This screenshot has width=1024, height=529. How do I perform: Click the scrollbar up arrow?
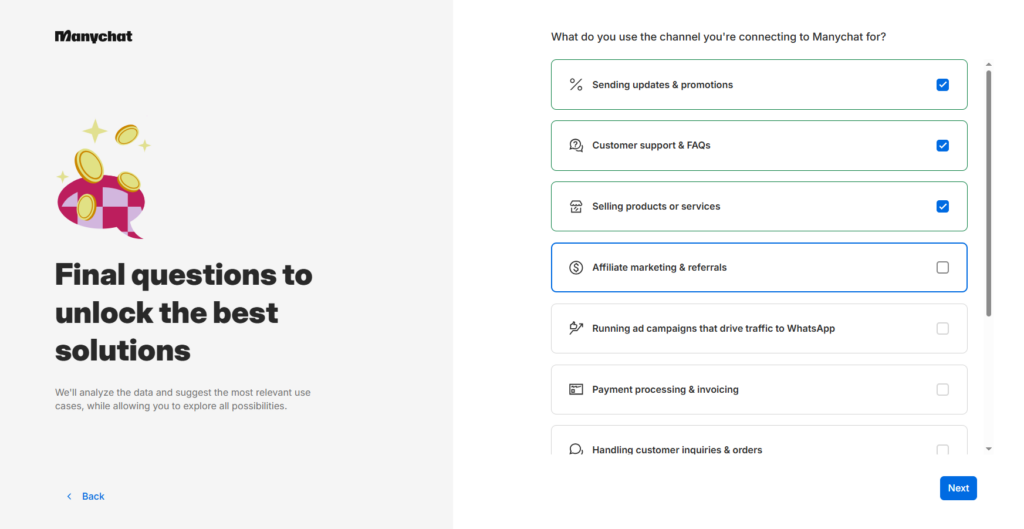click(x=989, y=65)
